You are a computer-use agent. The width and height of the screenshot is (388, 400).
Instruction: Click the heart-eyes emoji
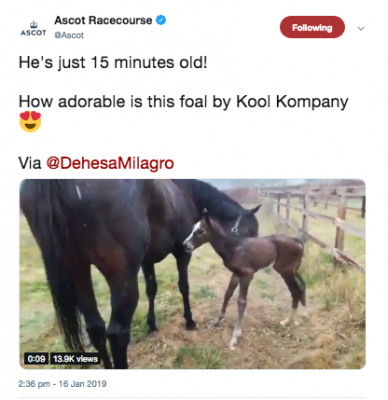tap(30, 122)
